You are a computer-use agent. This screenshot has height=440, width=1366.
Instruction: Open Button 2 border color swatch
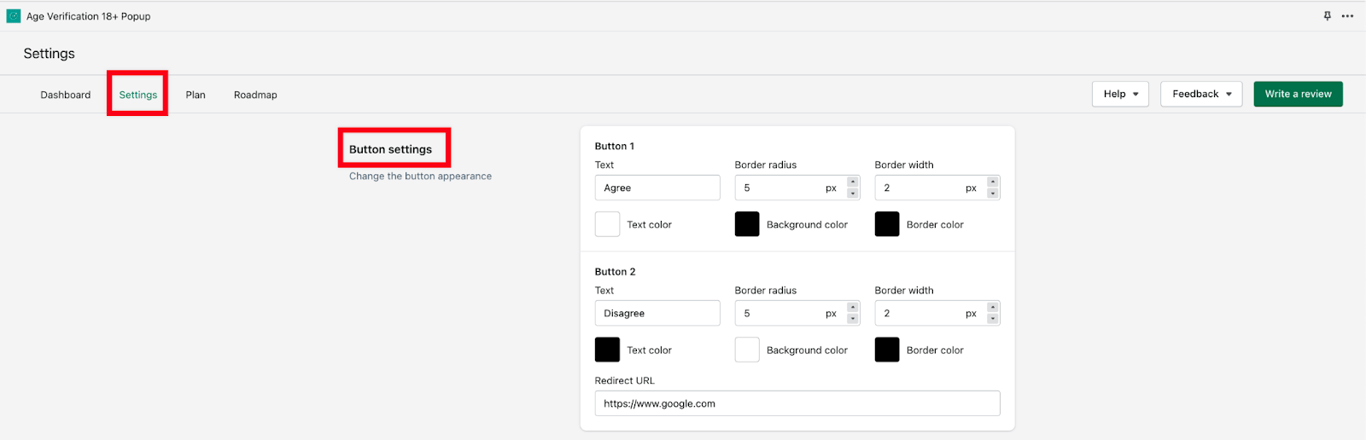point(887,350)
